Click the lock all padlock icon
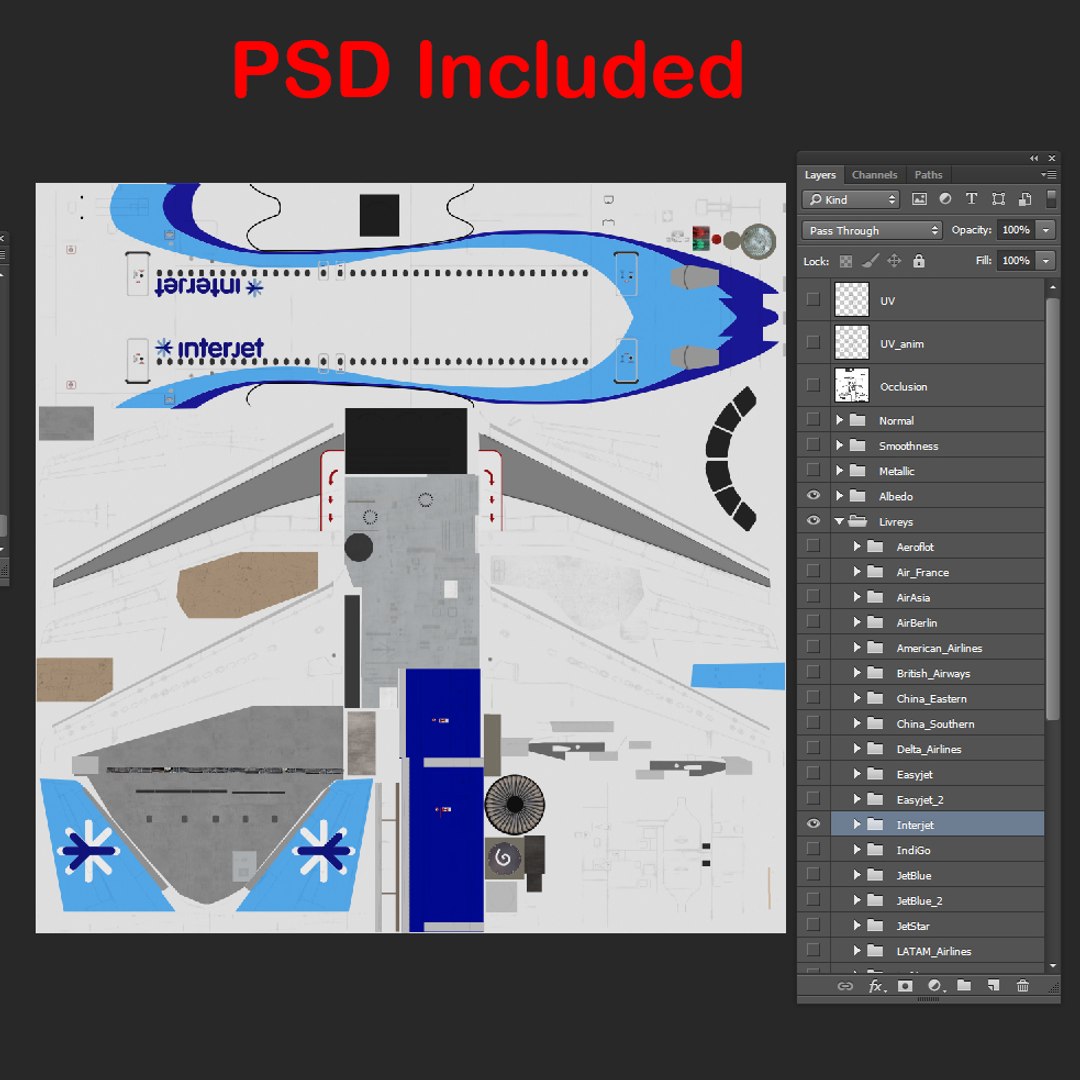 (918, 261)
